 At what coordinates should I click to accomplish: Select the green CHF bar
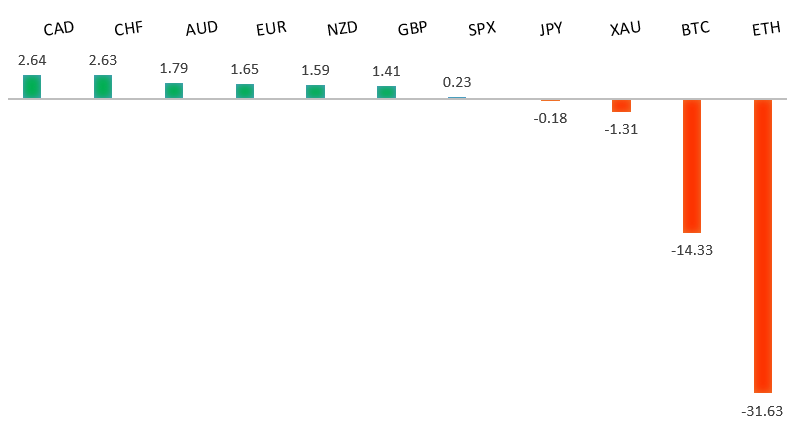coord(103,87)
